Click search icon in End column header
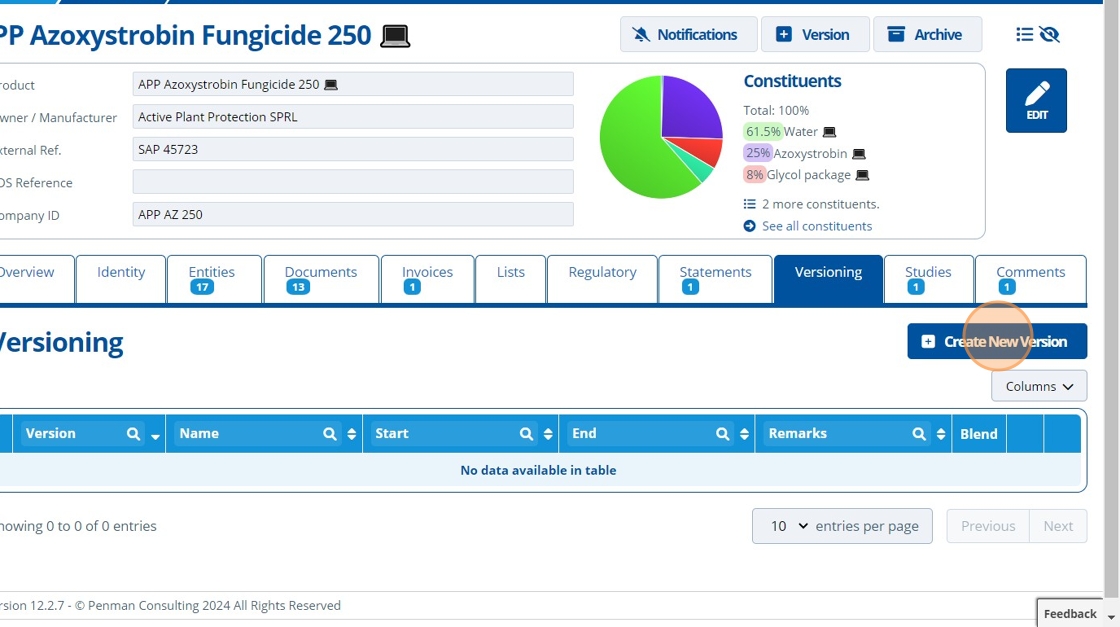The image size is (1120, 627). click(722, 433)
